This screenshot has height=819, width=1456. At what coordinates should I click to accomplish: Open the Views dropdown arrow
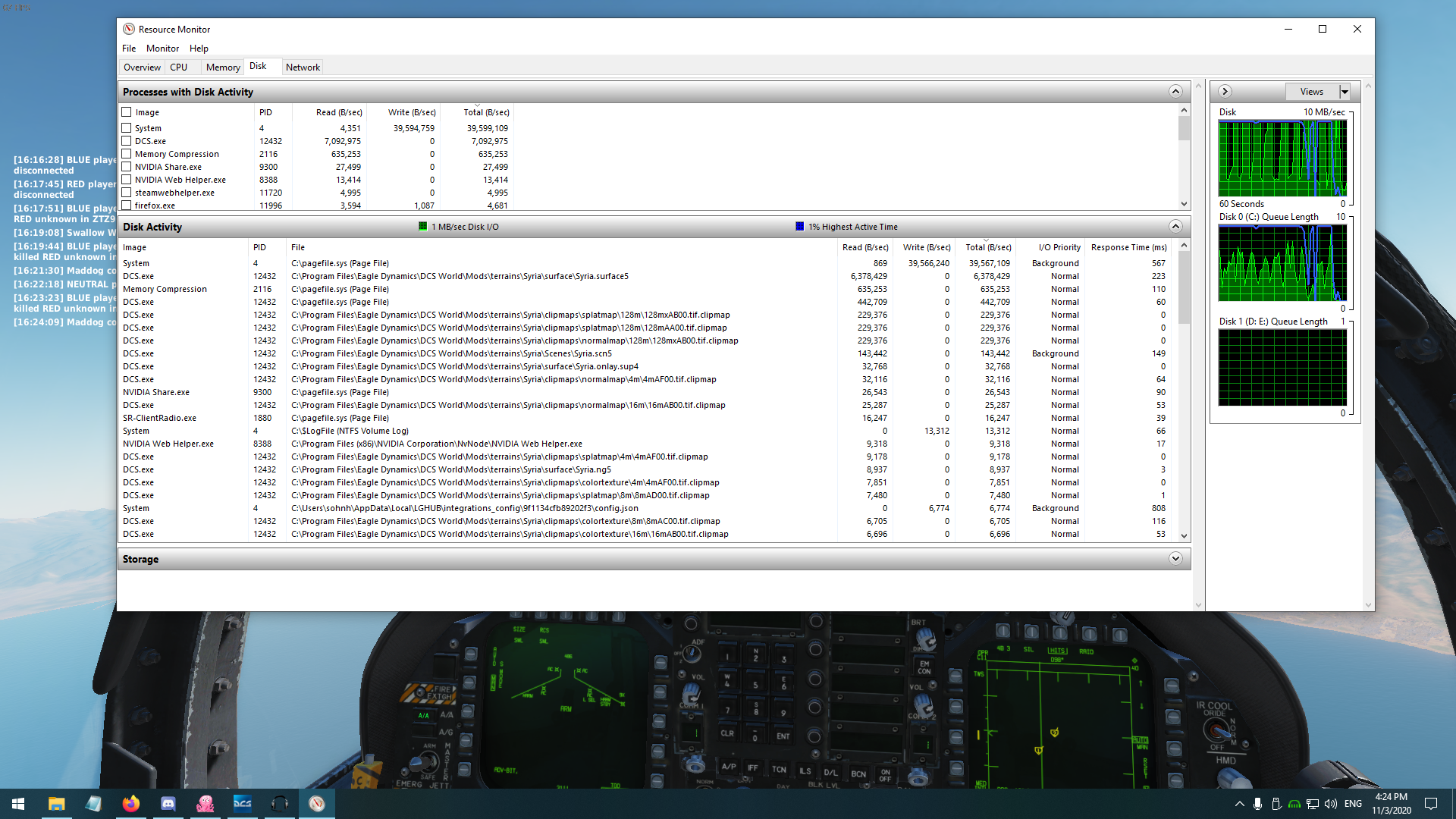[x=1345, y=92]
